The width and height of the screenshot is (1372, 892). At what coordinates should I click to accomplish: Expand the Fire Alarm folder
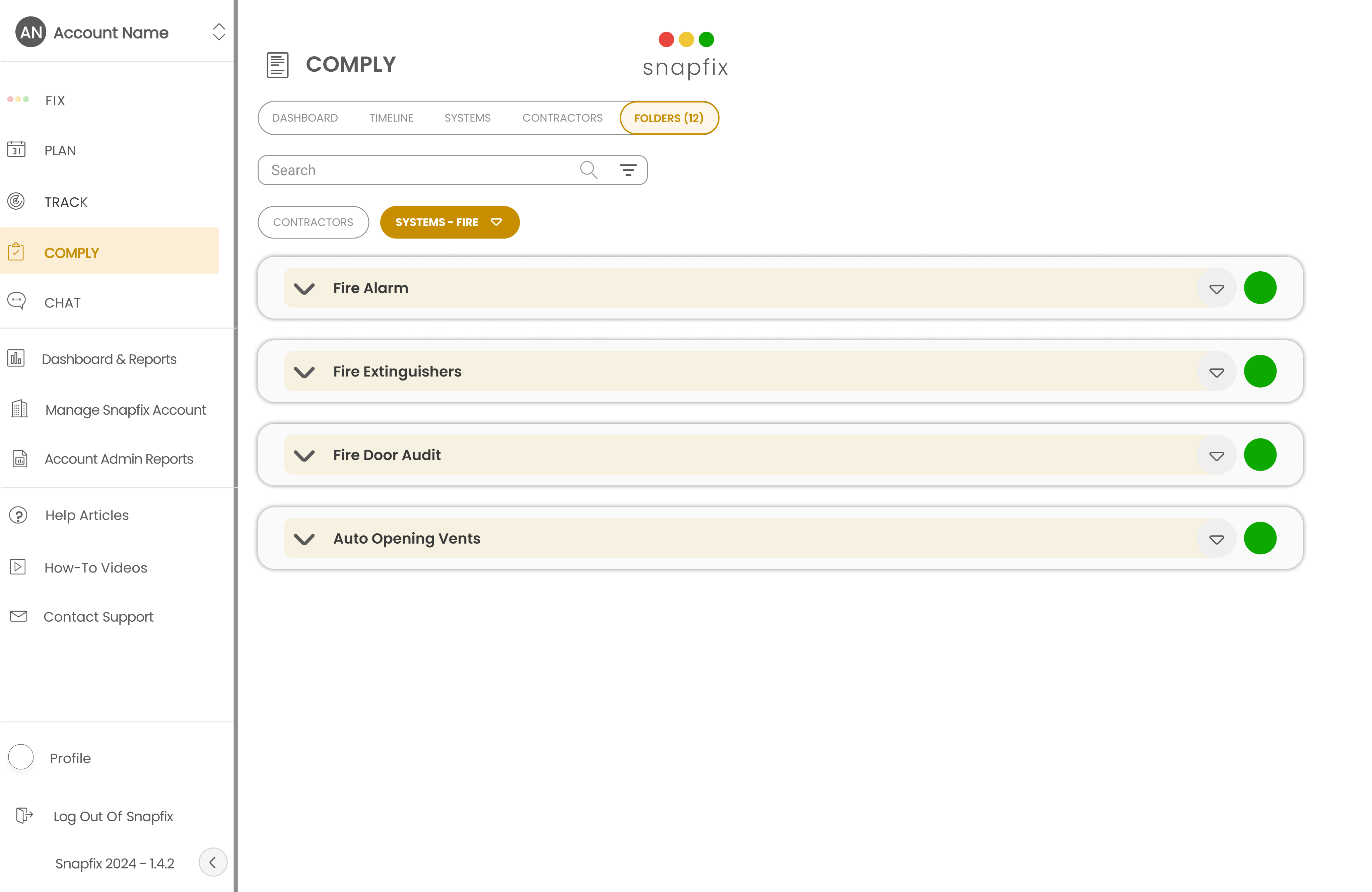(304, 288)
